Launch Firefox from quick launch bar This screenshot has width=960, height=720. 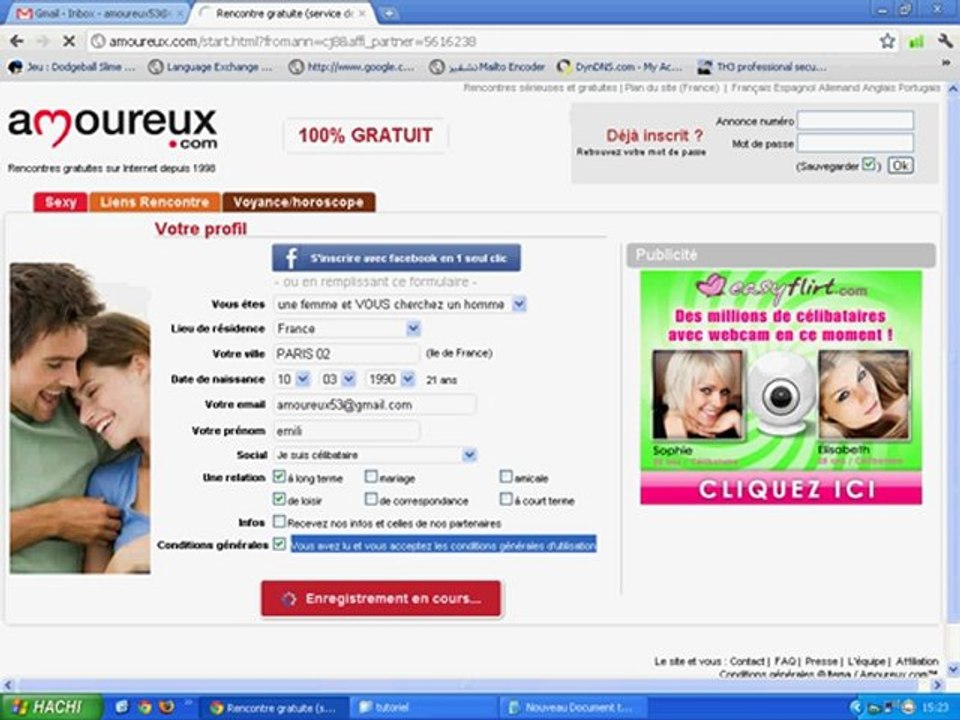167,707
